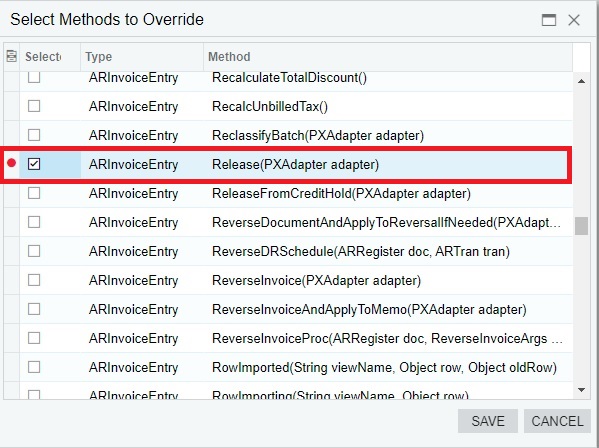Screen dimensions: 599x448
Task: Check the RecalcUnbilledTax() checkbox
Action: tap(34, 106)
